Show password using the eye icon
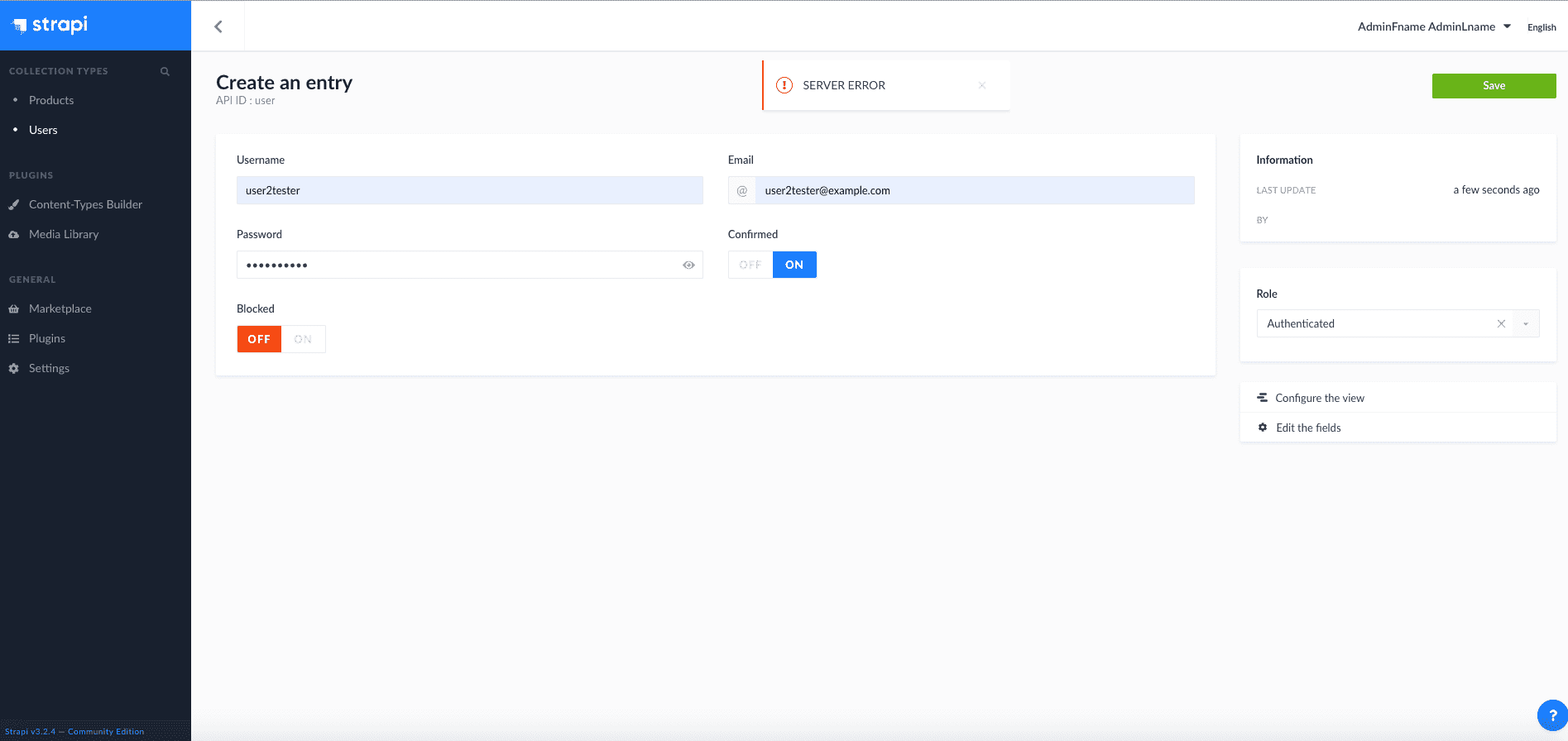The image size is (1568, 741). click(688, 265)
